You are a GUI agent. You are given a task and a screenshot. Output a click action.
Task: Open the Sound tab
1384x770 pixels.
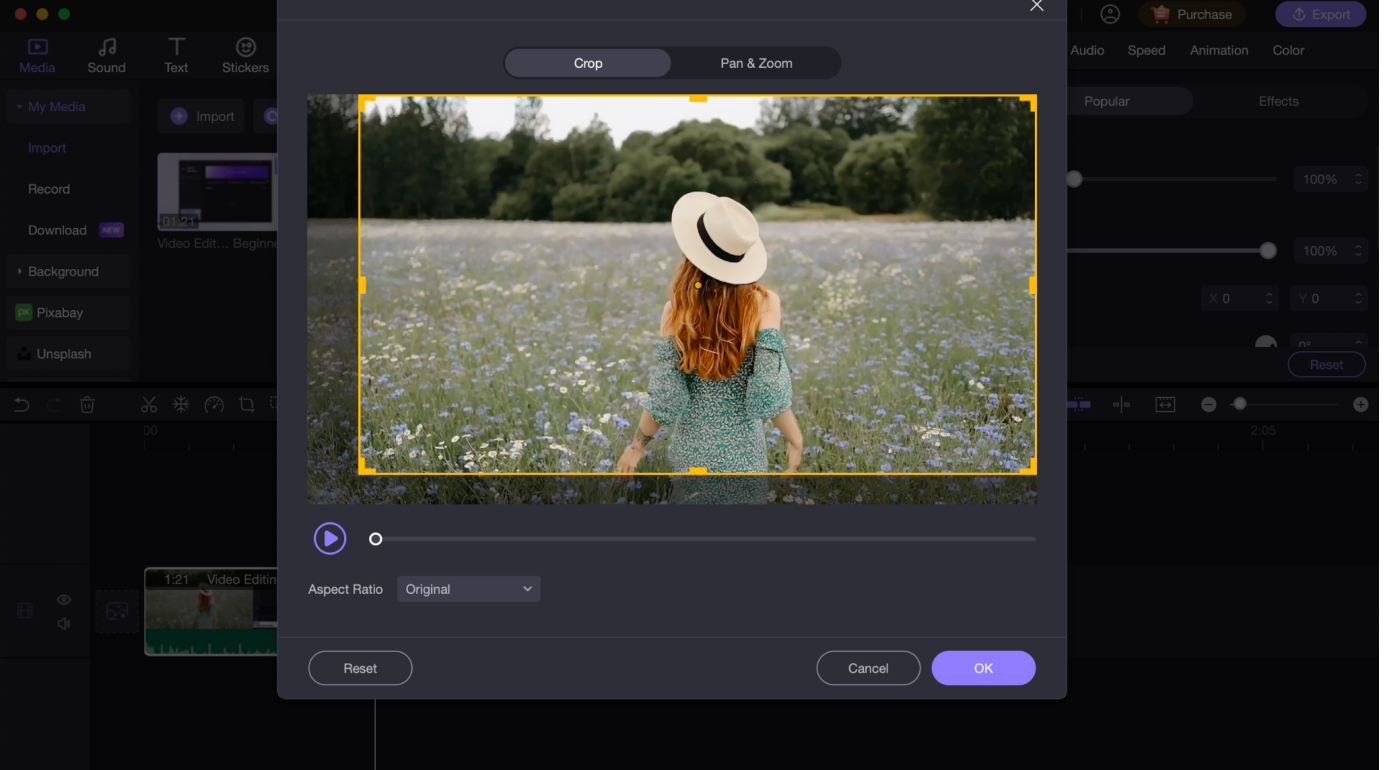pyautogui.click(x=106, y=56)
